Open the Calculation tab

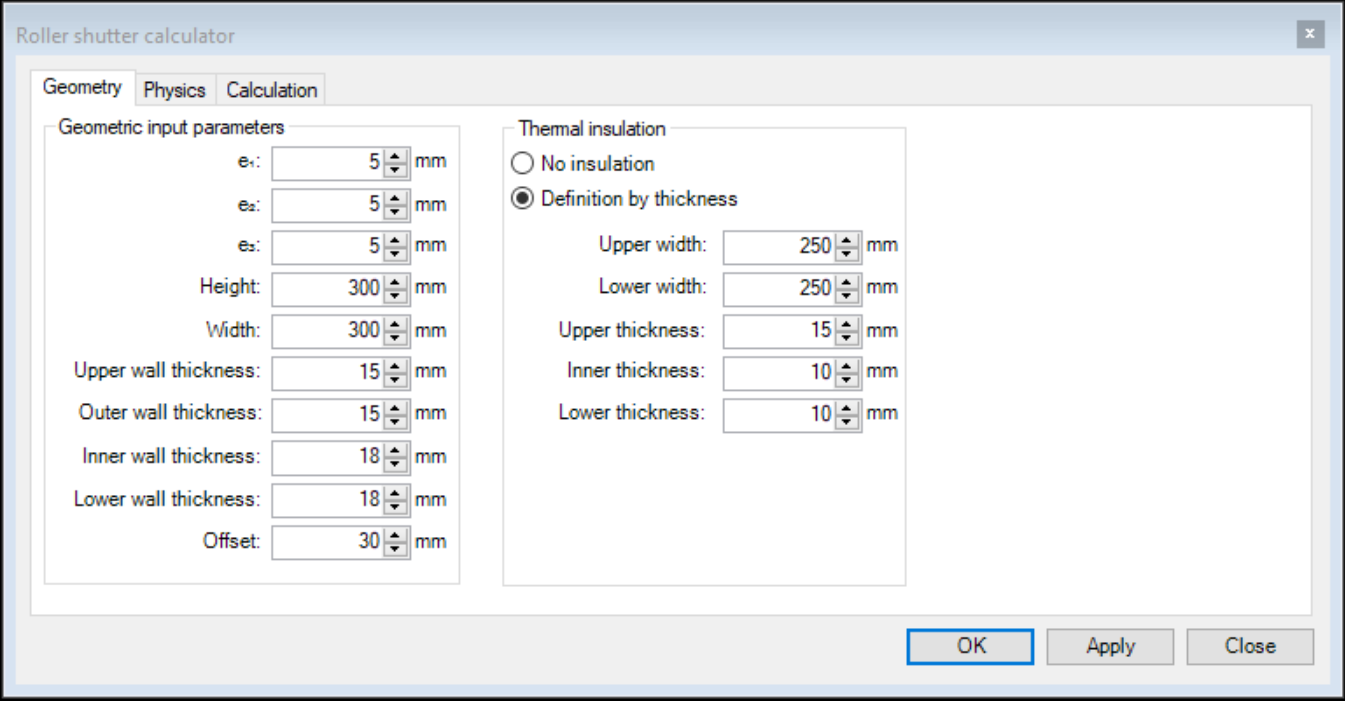coord(271,90)
